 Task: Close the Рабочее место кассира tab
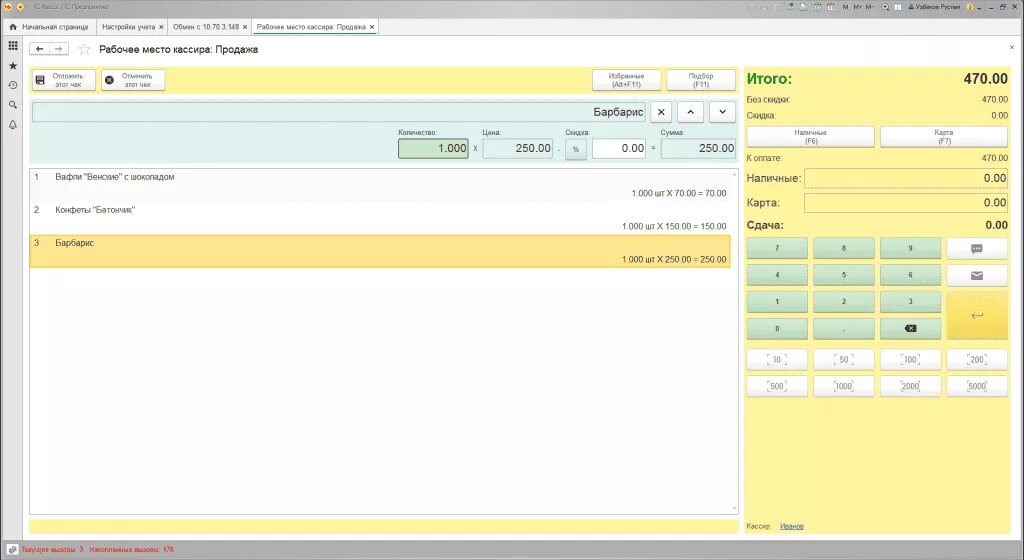point(372,27)
